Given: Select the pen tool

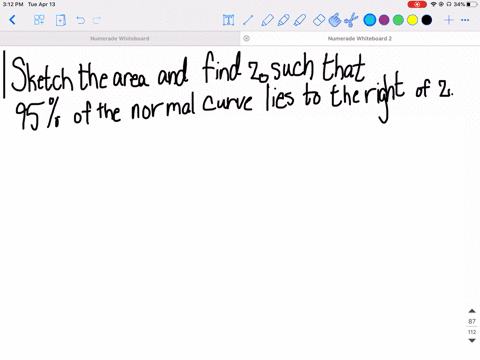Looking at the screenshot, I should point(267,20).
